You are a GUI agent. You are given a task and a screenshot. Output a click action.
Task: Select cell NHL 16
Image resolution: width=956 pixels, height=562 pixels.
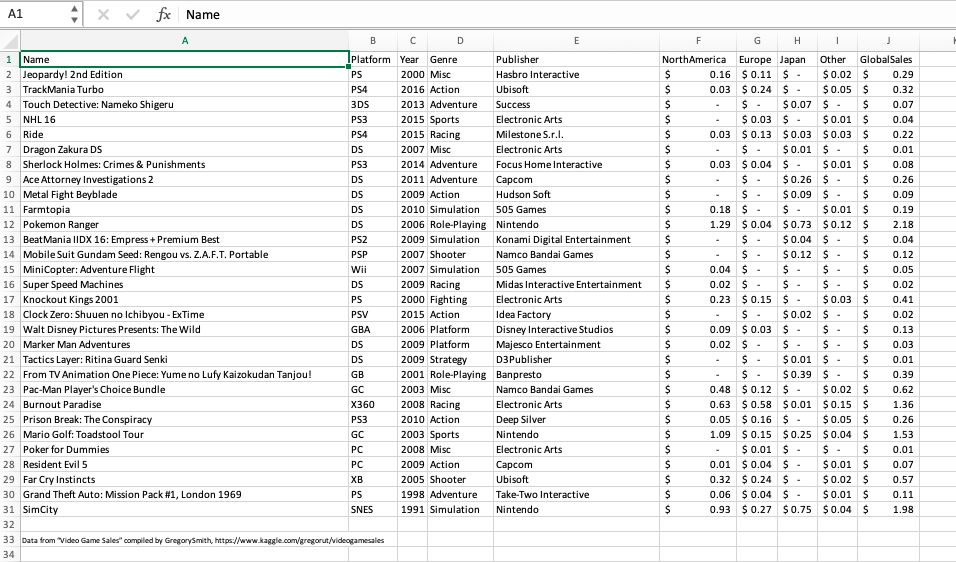coord(185,119)
